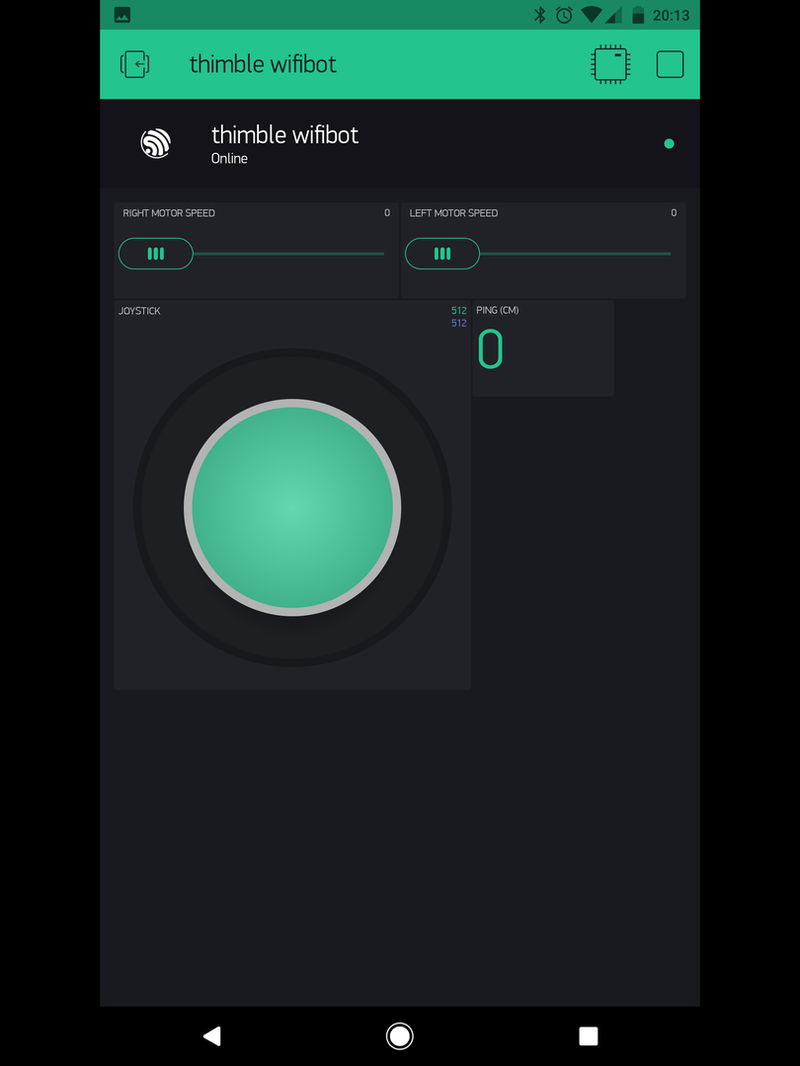Tap the green joystick knob
The height and width of the screenshot is (1066, 800).
(292, 507)
